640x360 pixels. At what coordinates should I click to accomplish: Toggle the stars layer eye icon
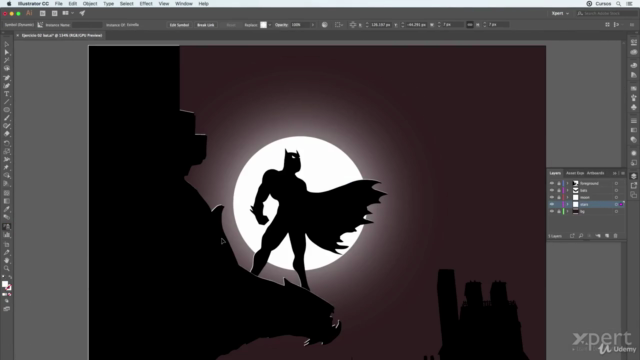(x=552, y=204)
